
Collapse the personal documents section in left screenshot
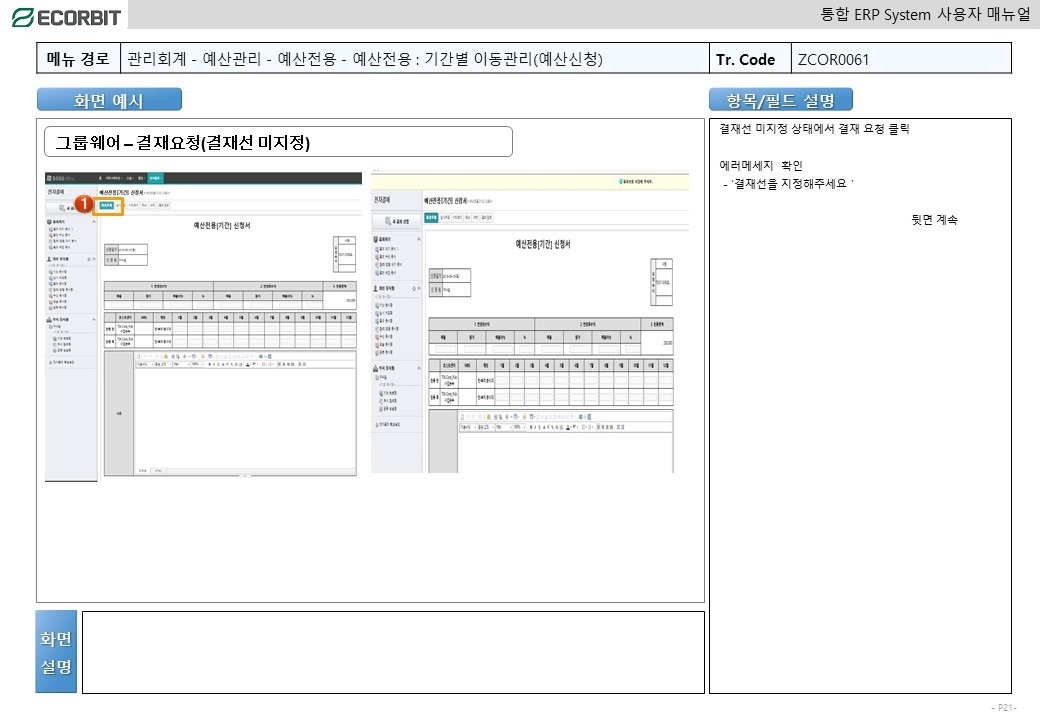pos(94,258)
